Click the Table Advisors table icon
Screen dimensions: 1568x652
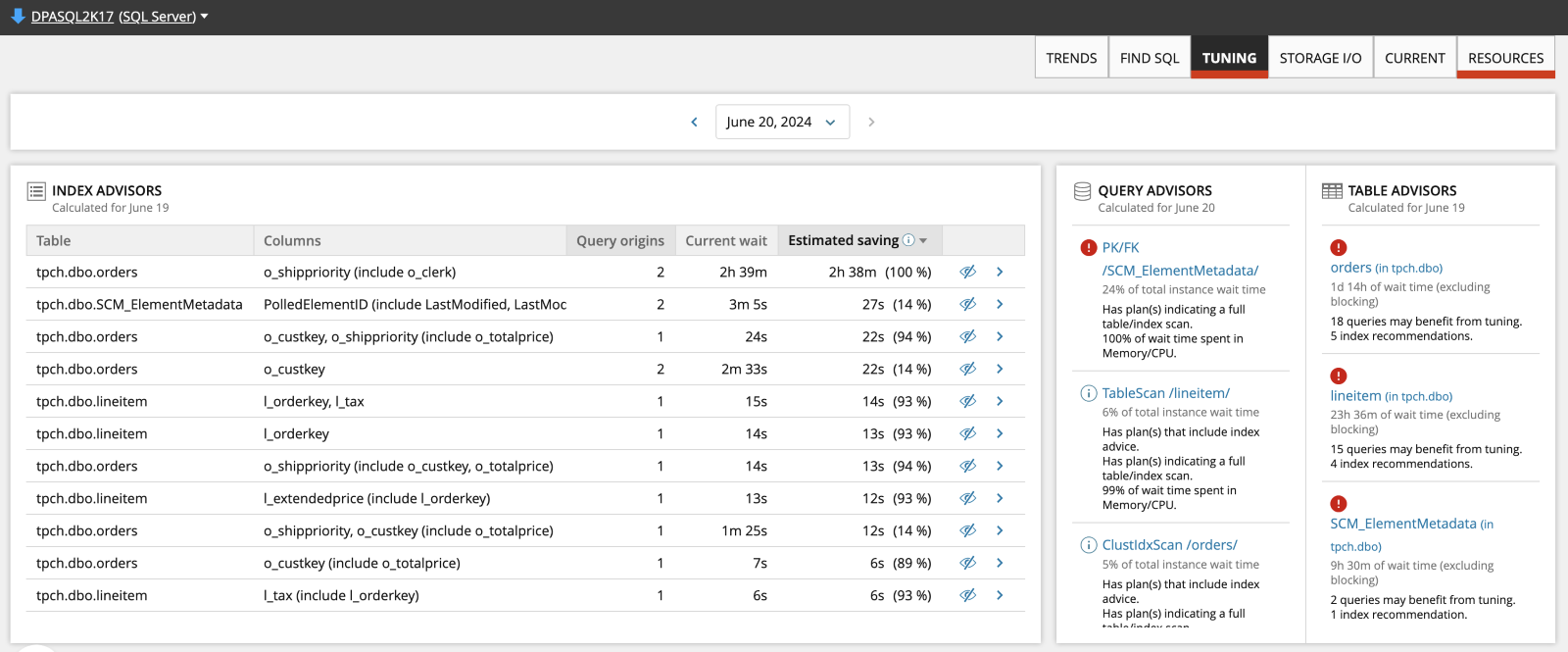pyautogui.click(x=1332, y=191)
